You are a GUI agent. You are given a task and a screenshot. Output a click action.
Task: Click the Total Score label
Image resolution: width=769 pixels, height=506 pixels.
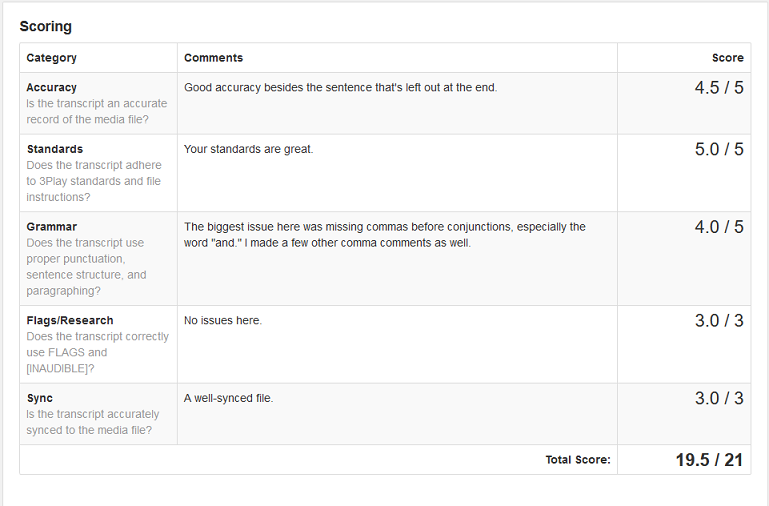pyautogui.click(x=578, y=460)
